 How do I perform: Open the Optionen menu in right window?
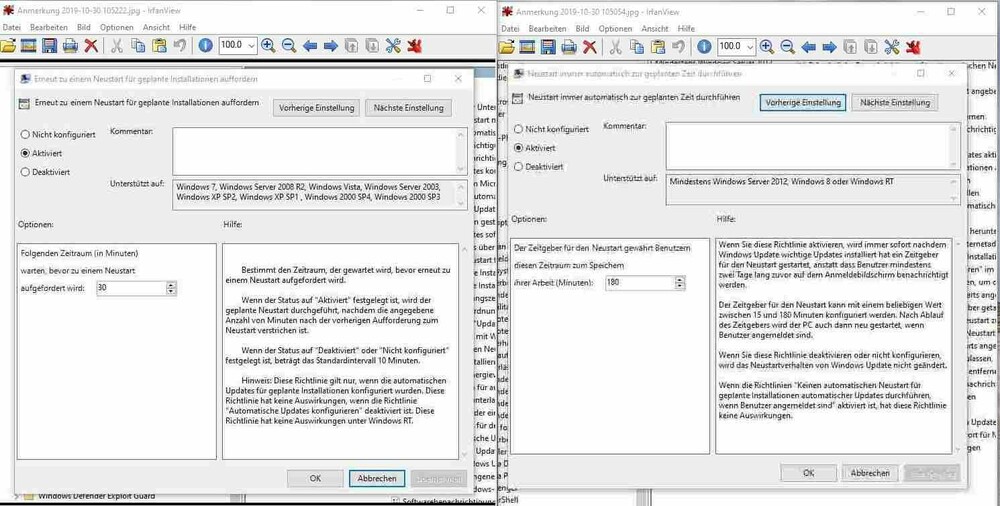615,29
